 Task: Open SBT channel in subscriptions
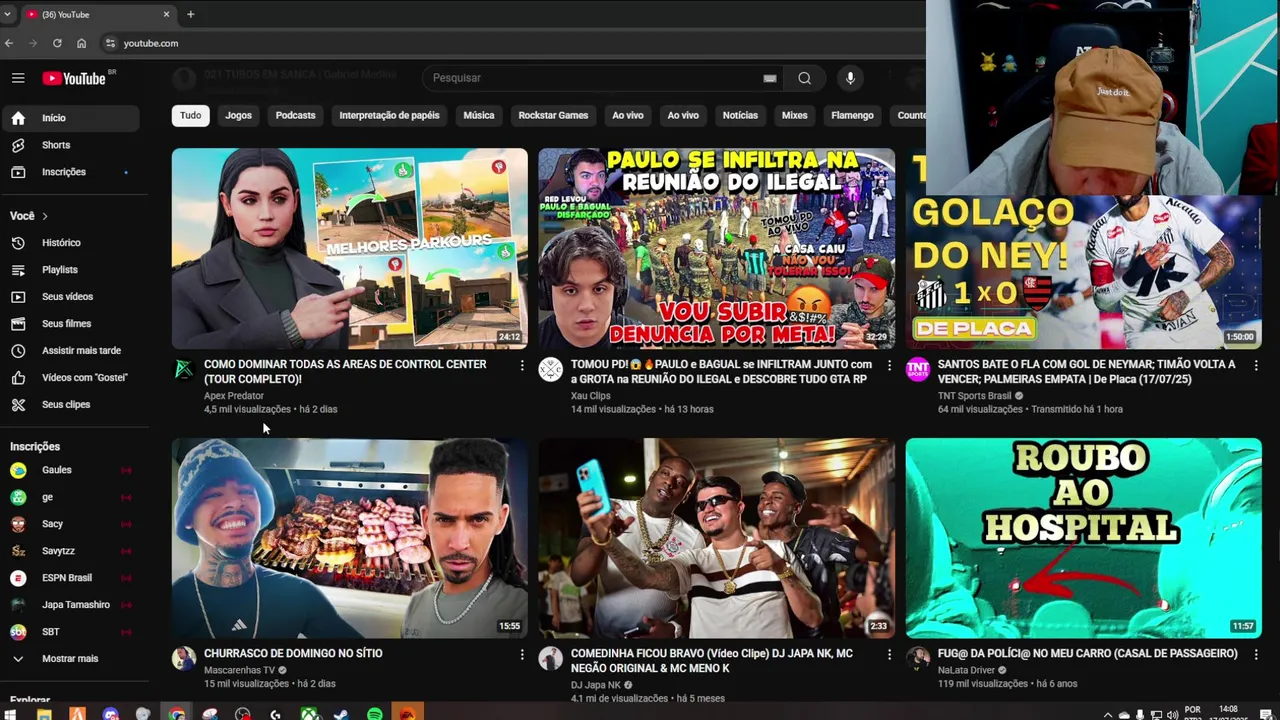pyautogui.click(x=70, y=632)
